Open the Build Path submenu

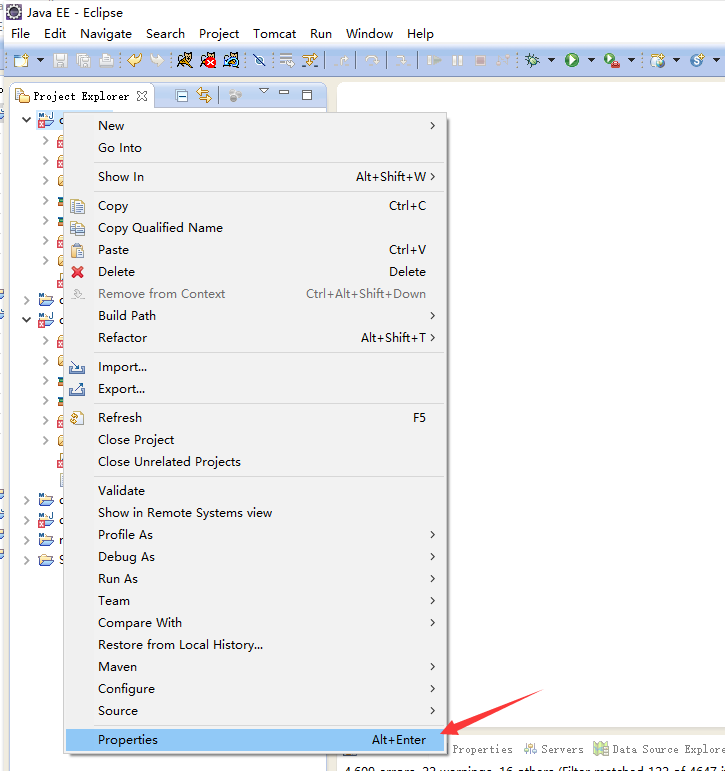pos(255,316)
